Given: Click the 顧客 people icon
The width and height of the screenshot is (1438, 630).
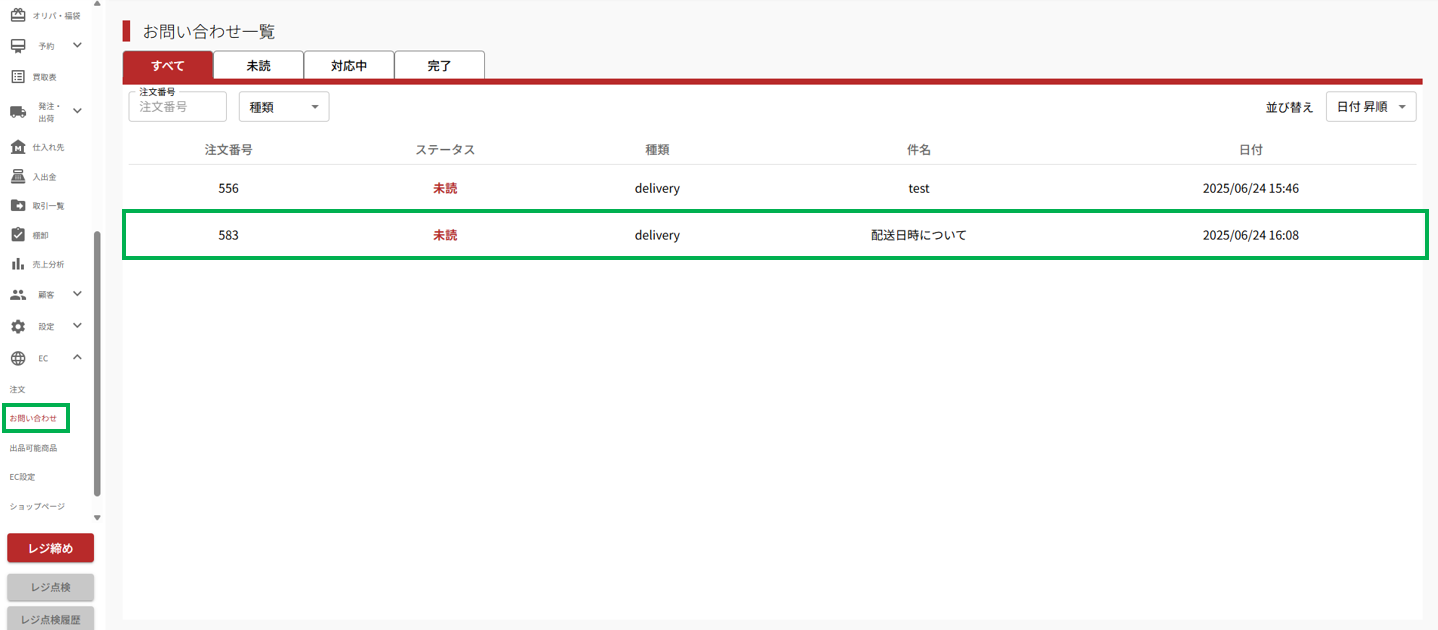Looking at the screenshot, I should (x=18, y=295).
